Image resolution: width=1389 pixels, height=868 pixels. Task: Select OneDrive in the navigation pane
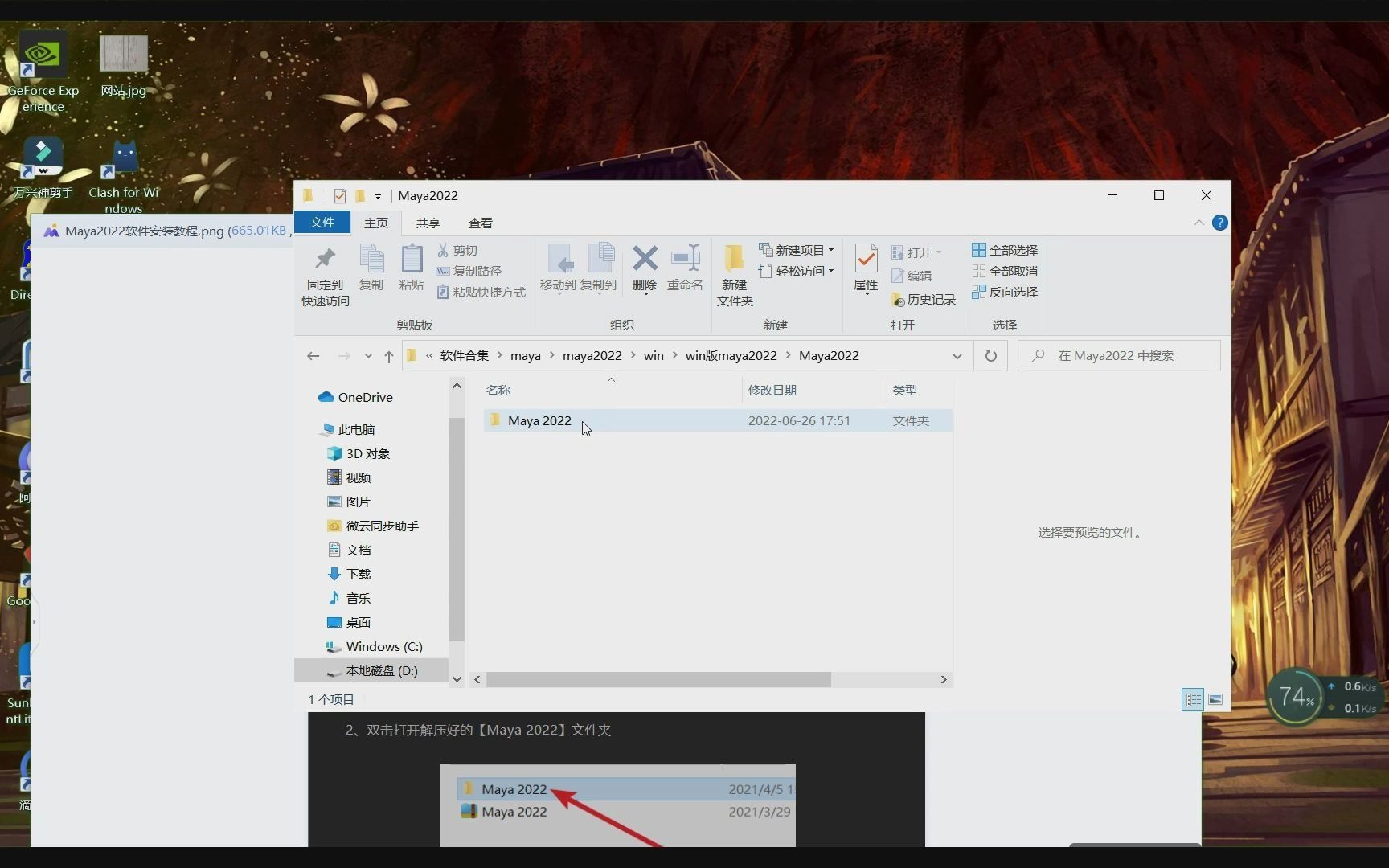[355, 397]
